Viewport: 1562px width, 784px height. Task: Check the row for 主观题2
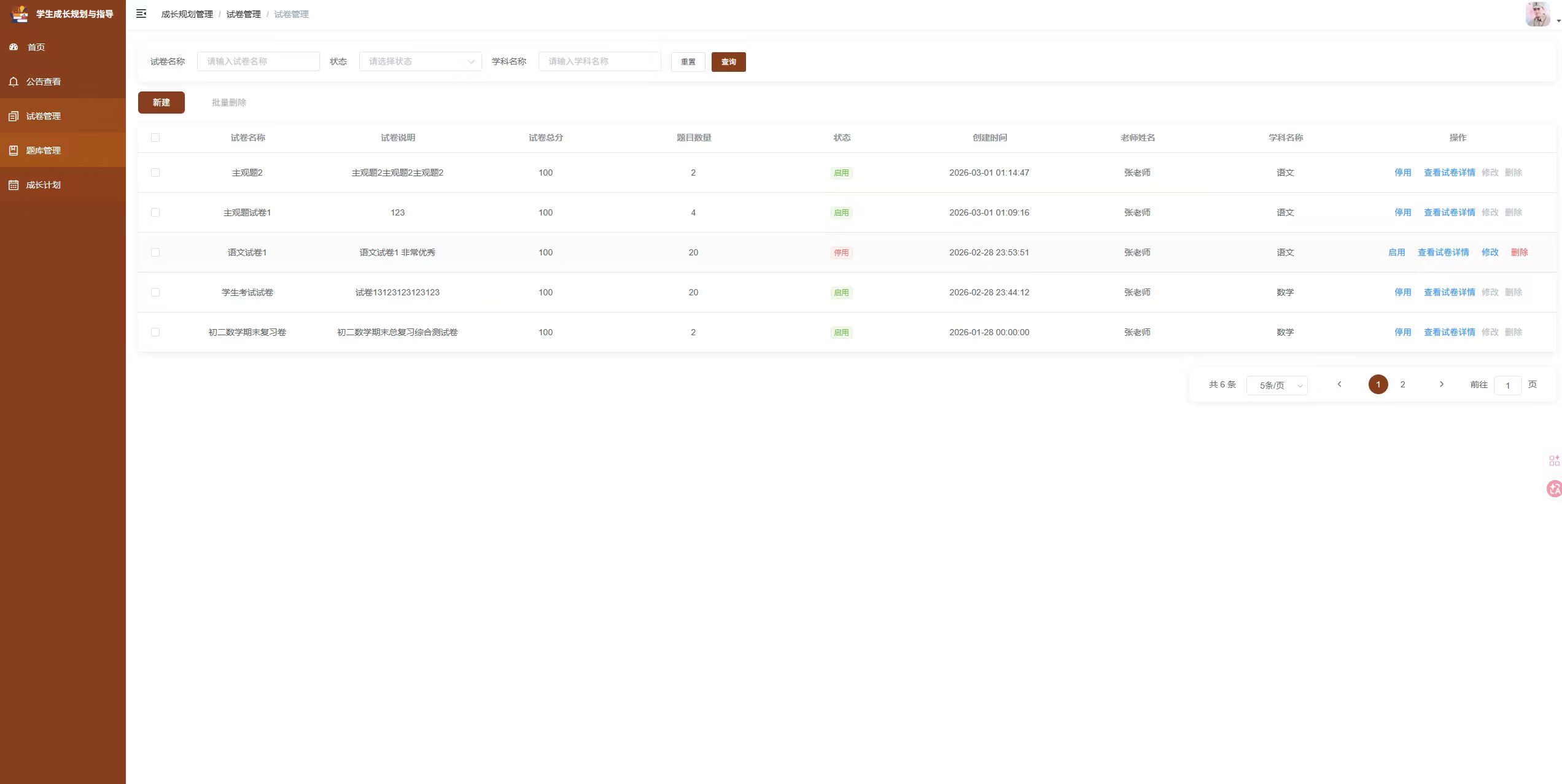click(155, 173)
